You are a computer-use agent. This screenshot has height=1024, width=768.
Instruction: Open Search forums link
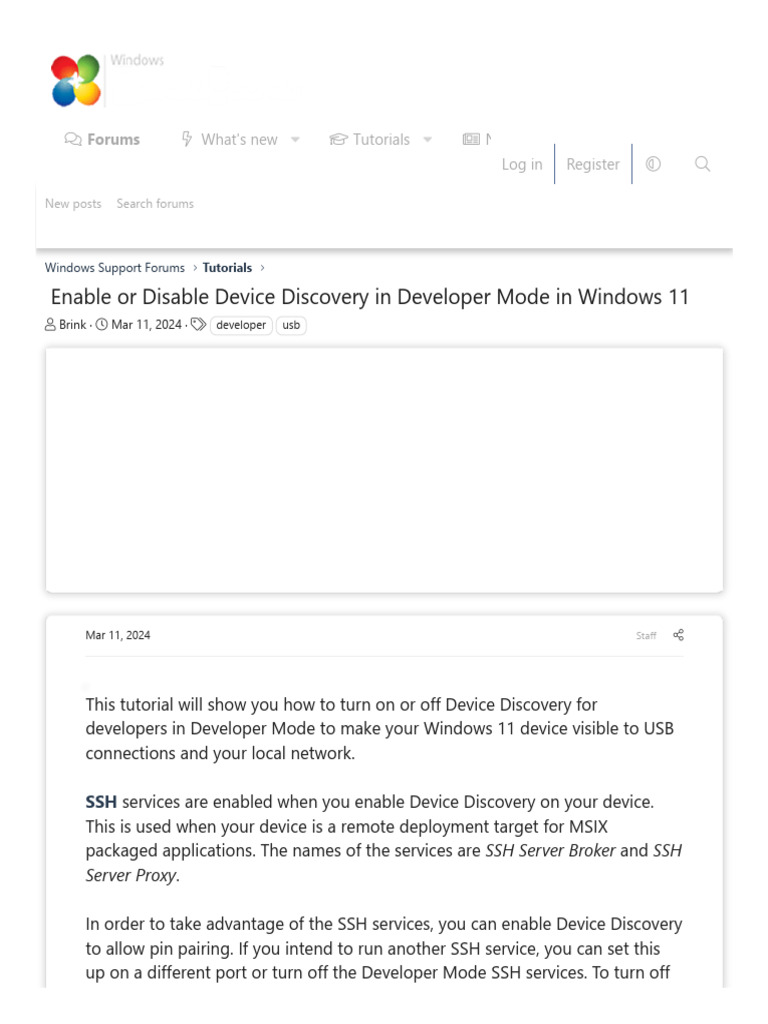tap(155, 204)
